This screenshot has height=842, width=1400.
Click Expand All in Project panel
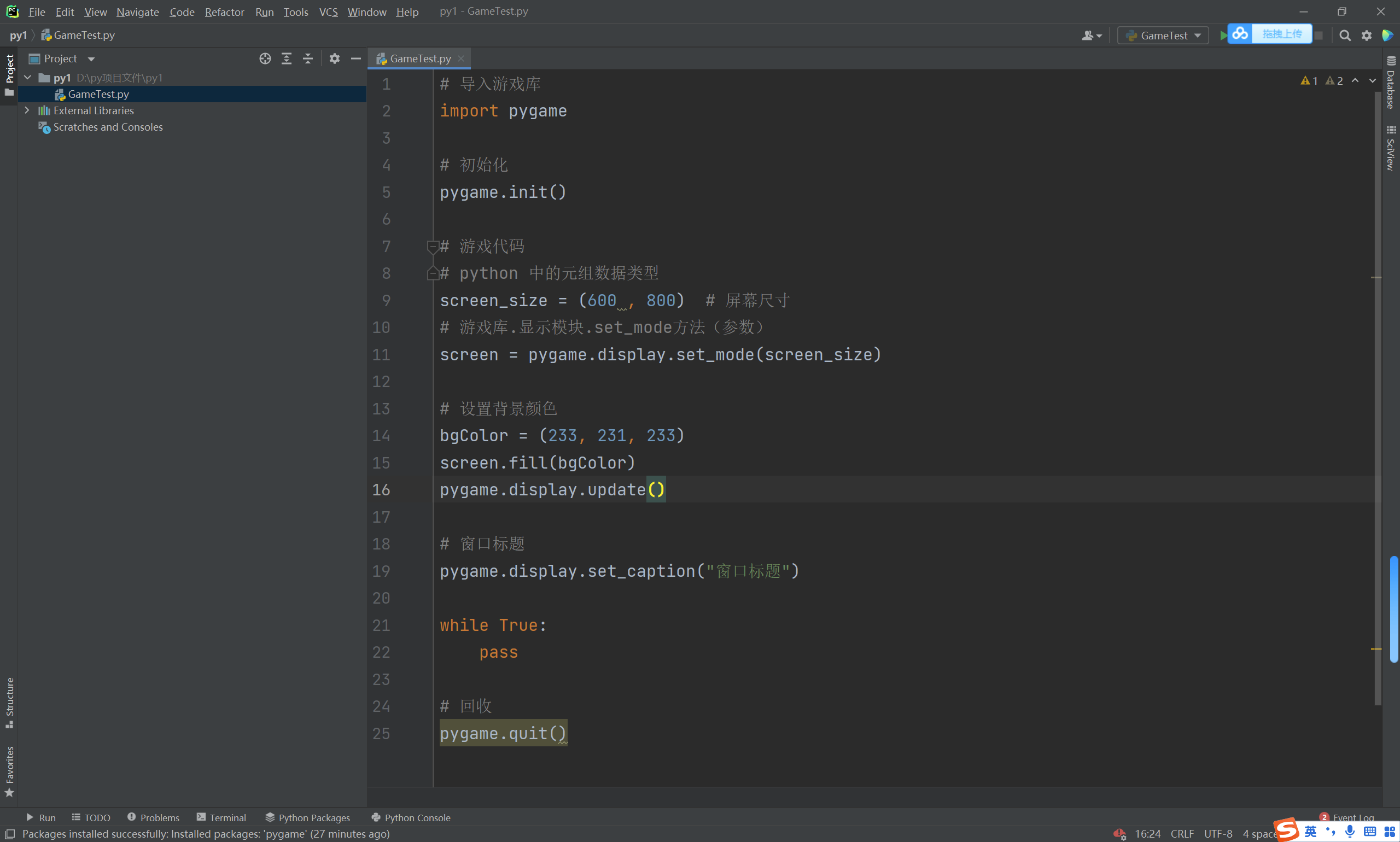(287, 59)
